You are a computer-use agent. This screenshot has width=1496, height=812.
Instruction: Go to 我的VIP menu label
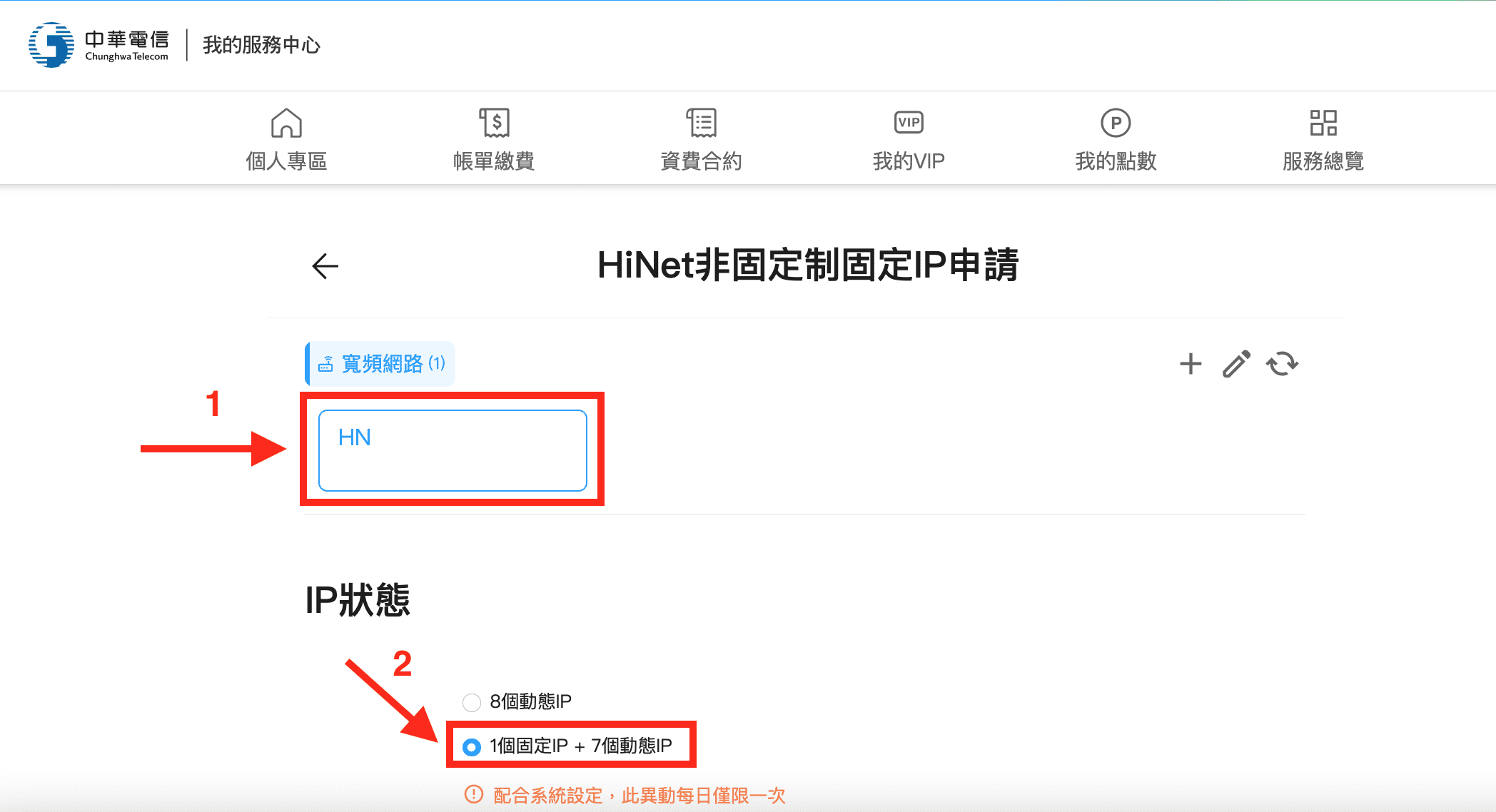point(909,161)
